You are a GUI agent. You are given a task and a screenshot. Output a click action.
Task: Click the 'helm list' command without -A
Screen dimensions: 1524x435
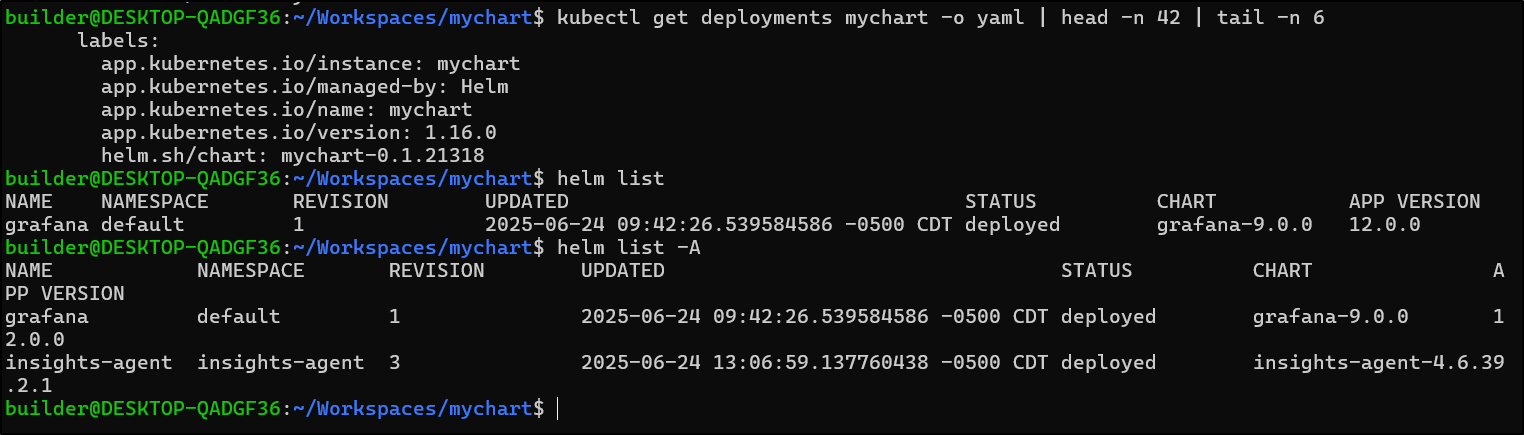click(x=610, y=178)
